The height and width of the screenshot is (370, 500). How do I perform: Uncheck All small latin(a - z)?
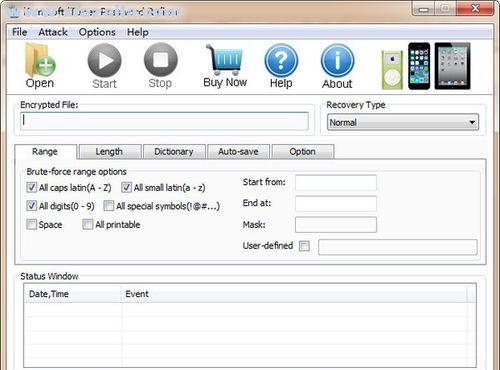coord(126,187)
